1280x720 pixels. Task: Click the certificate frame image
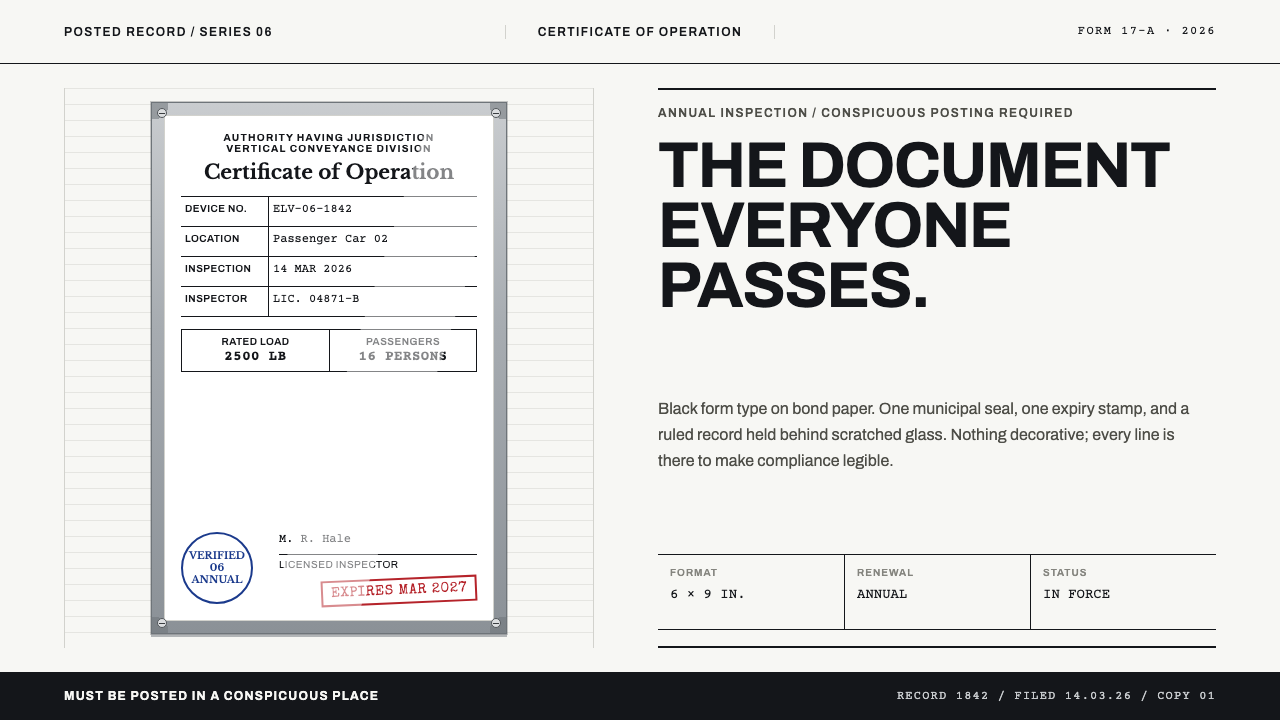pyautogui.click(x=329, y=368)
